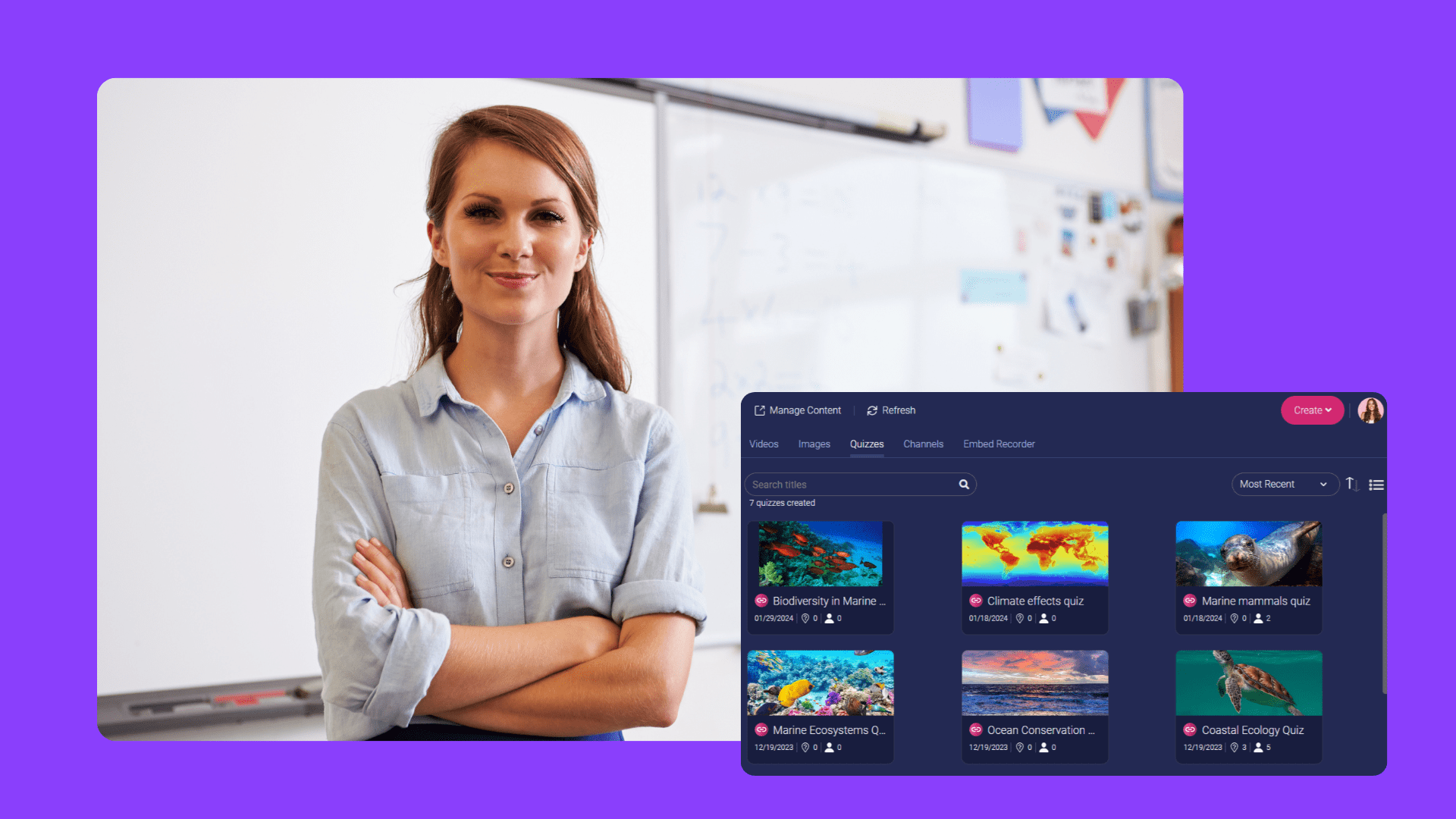Viewport: 1456px width, 819px height.
Task: Expand the Embed Recorder section
Action: (998, 443)
